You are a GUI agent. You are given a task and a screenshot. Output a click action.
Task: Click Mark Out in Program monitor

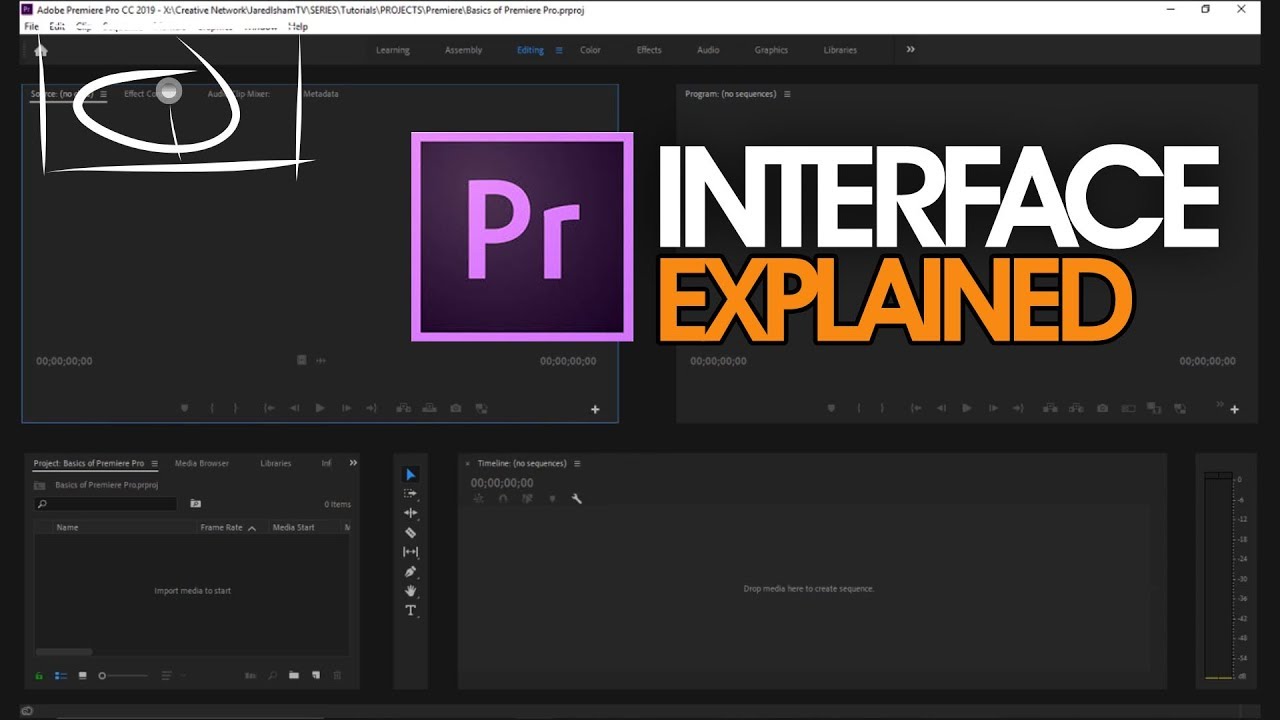pyautogui.click(x=883, y=408)
